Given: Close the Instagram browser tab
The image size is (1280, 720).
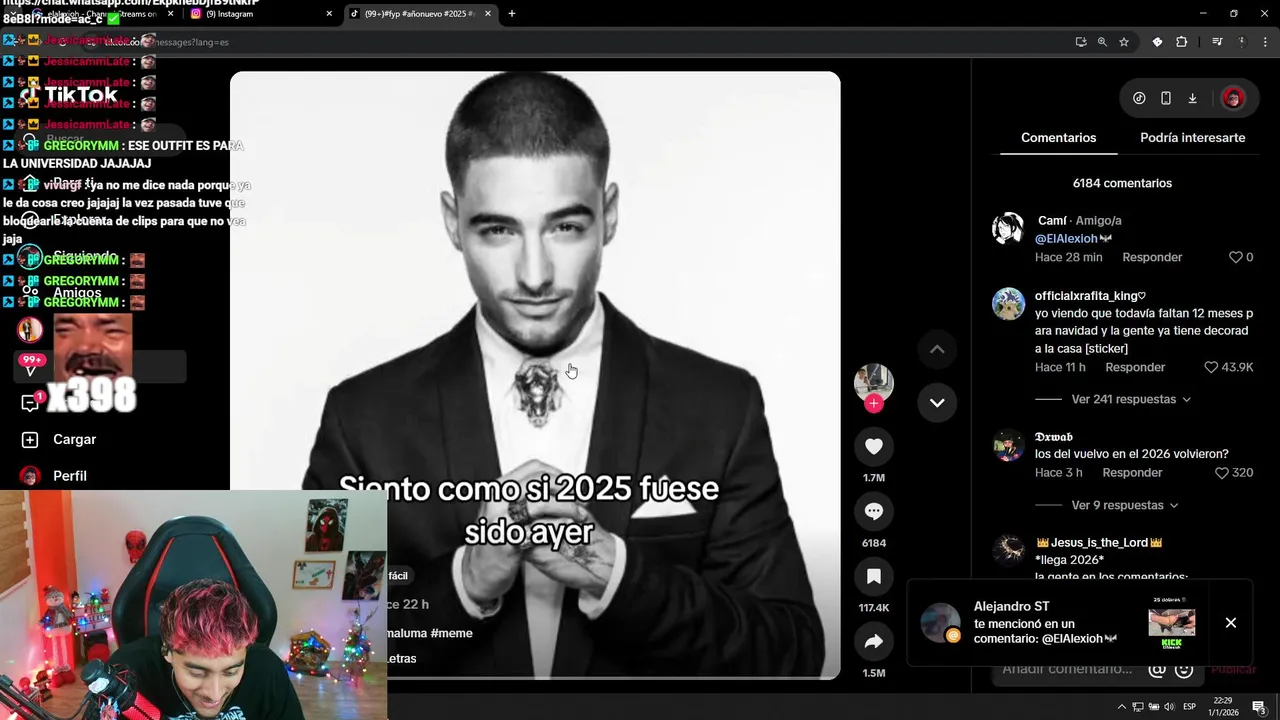Looking at the screenshot, I should tap(329, 14).
